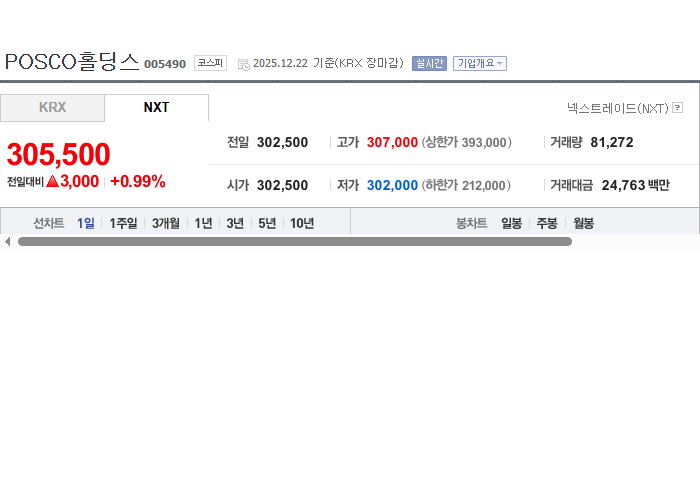700x490 pixels.
Task: Open the 넥스트레이드(NXT) help question icon
Action: coord(677,108)
